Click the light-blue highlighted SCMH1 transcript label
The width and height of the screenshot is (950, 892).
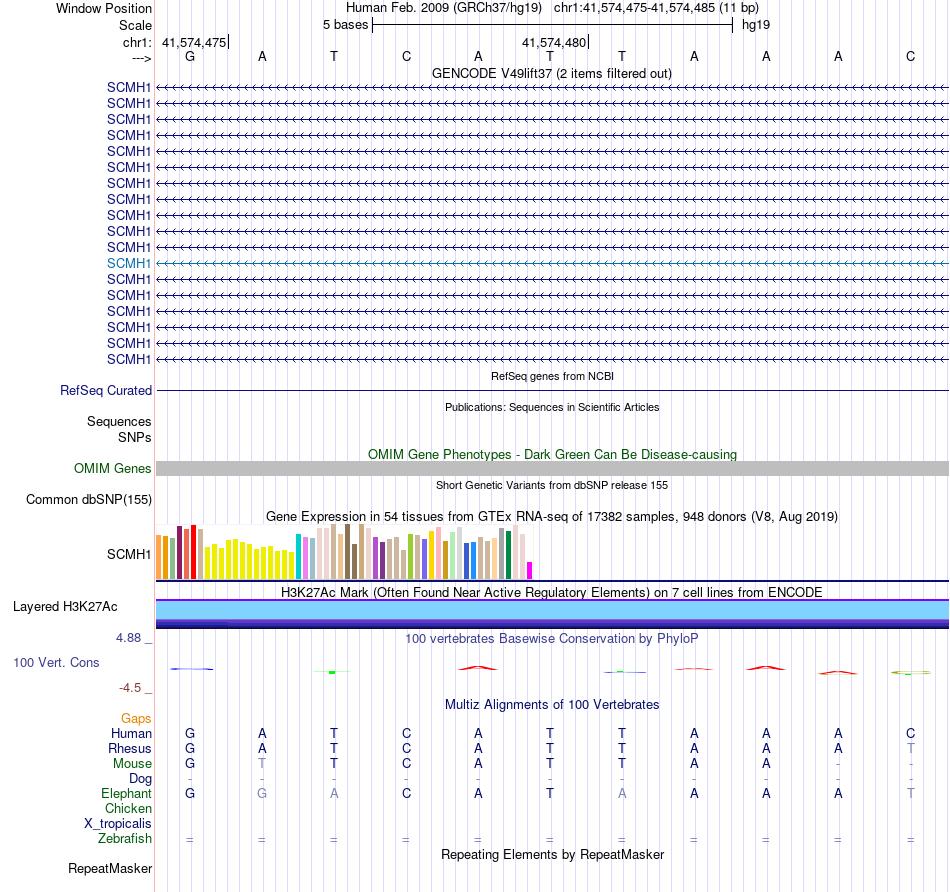tap(128, 264)
